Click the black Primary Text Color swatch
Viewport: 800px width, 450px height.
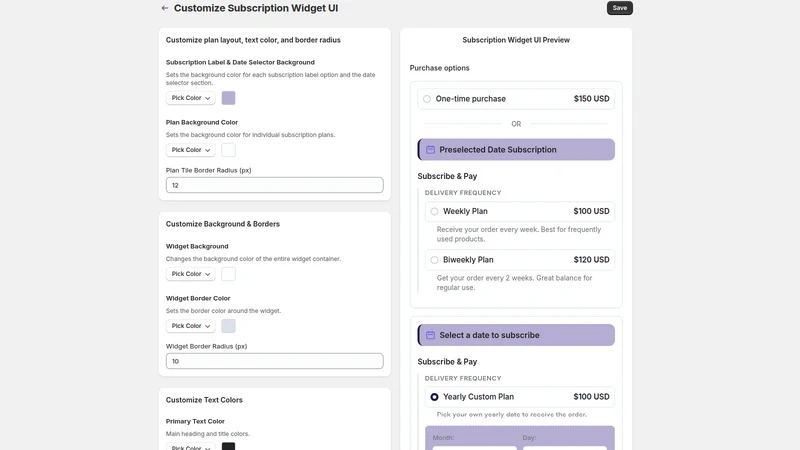[x=229, y=446]
